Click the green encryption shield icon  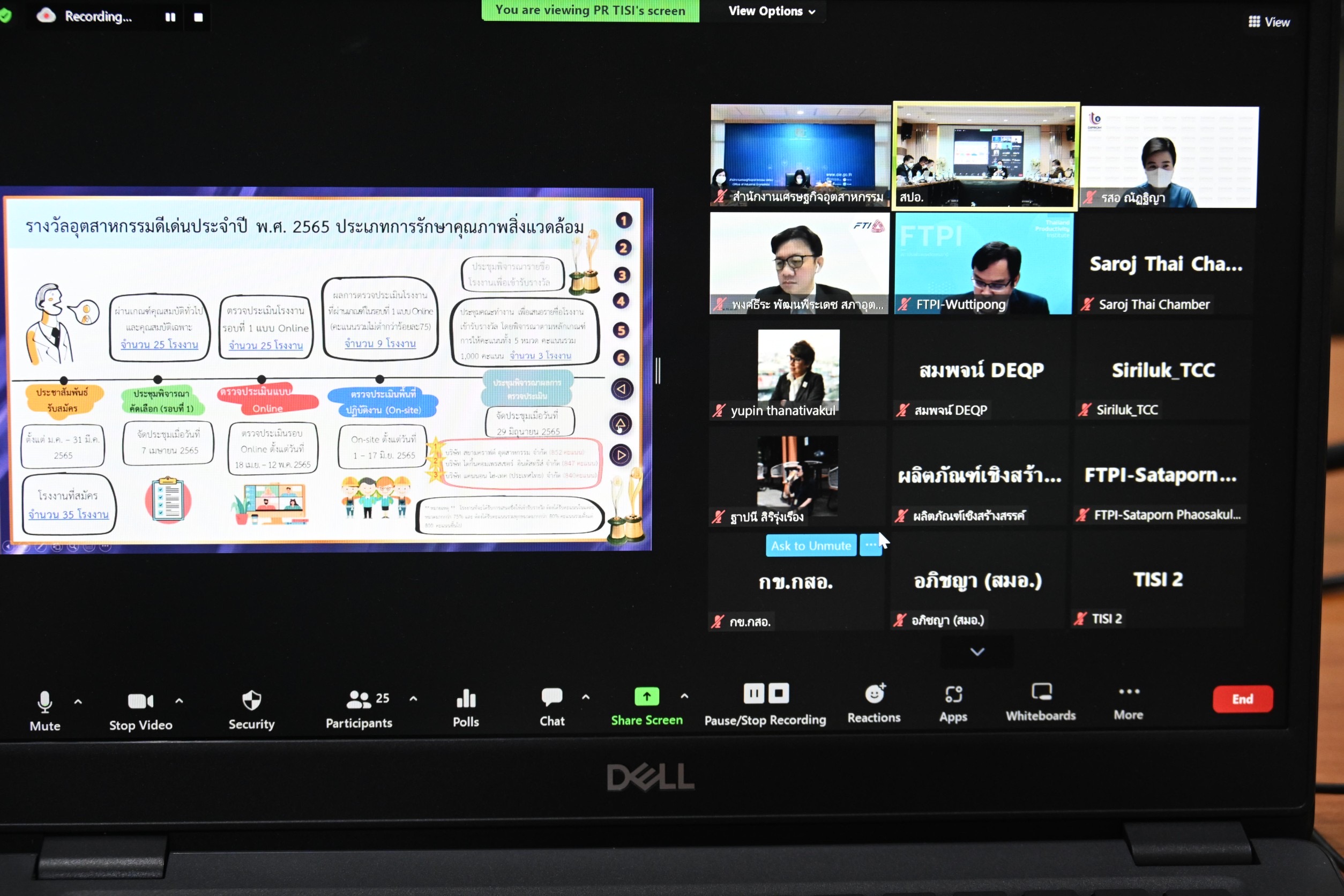pyautogui.click(x=5, y=16)
